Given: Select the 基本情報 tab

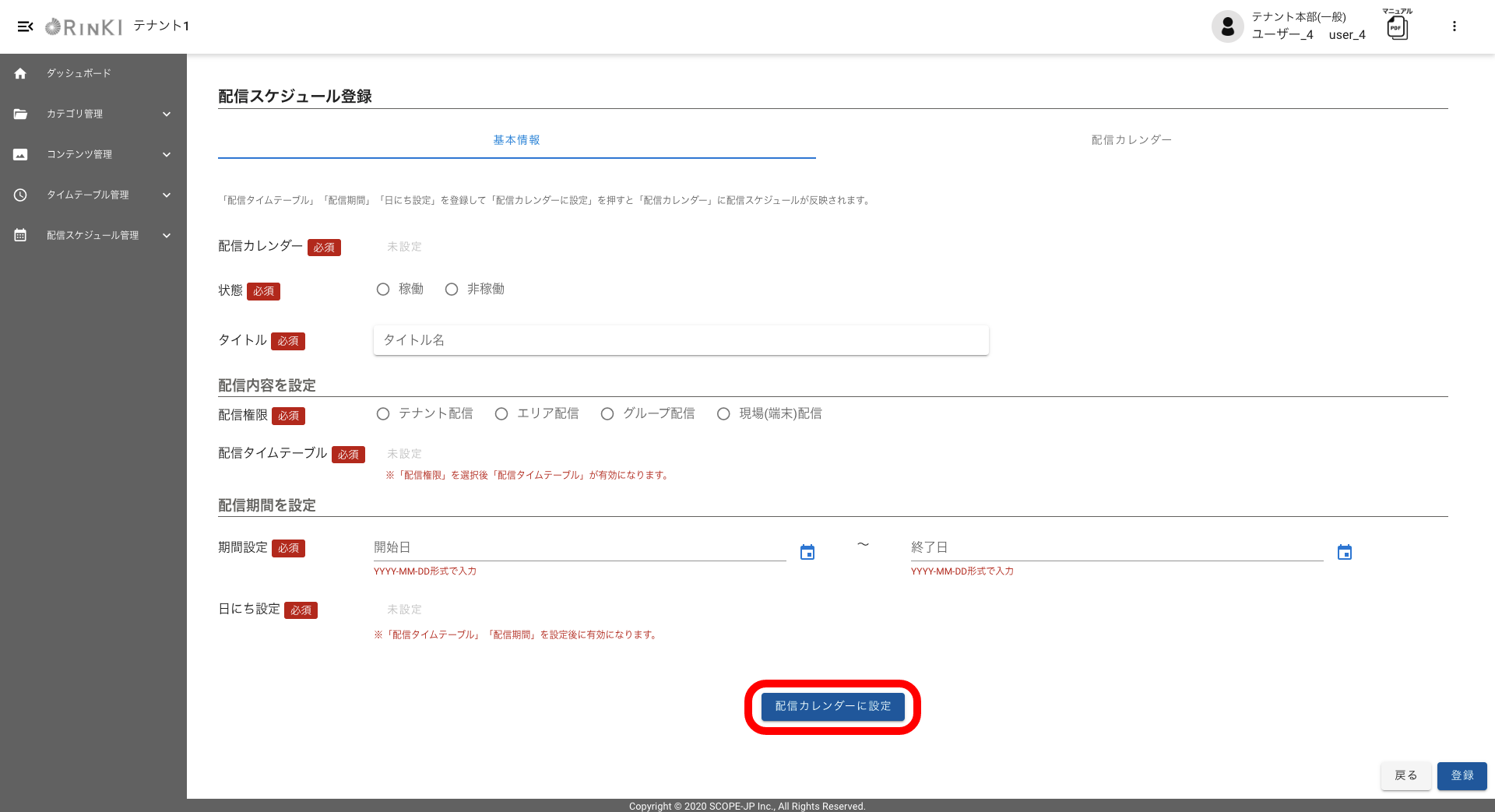Looking at the screenshot, I should click(x=516, y=140).
